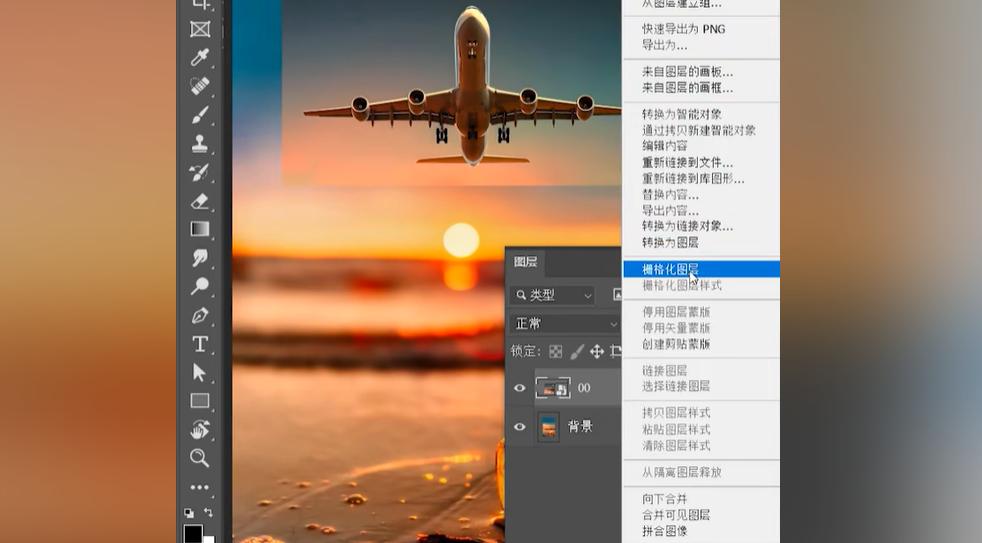Open the 正常 blend mode dropdown
Image resolution: width=982 pixels, height=543 pixels.
point(566,324)
